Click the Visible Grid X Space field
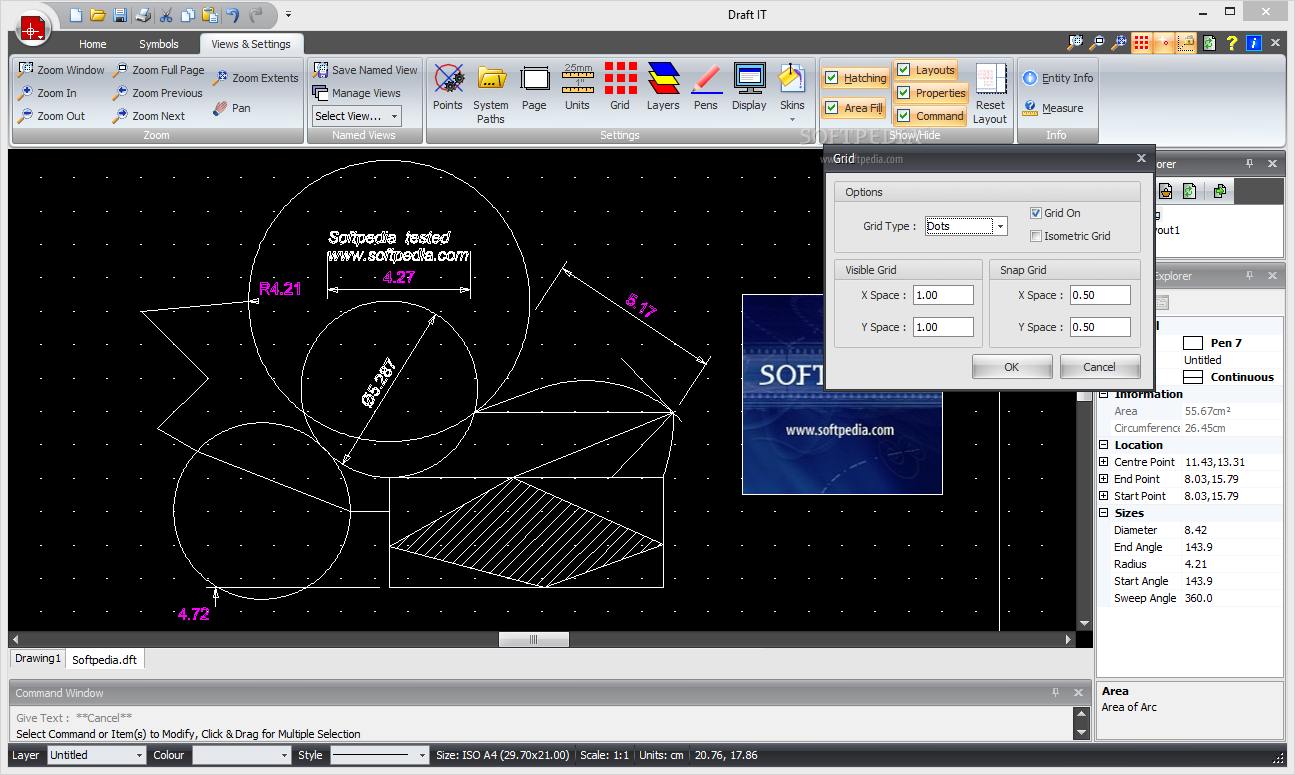The image size is (1295, 775). coord(943,295)
